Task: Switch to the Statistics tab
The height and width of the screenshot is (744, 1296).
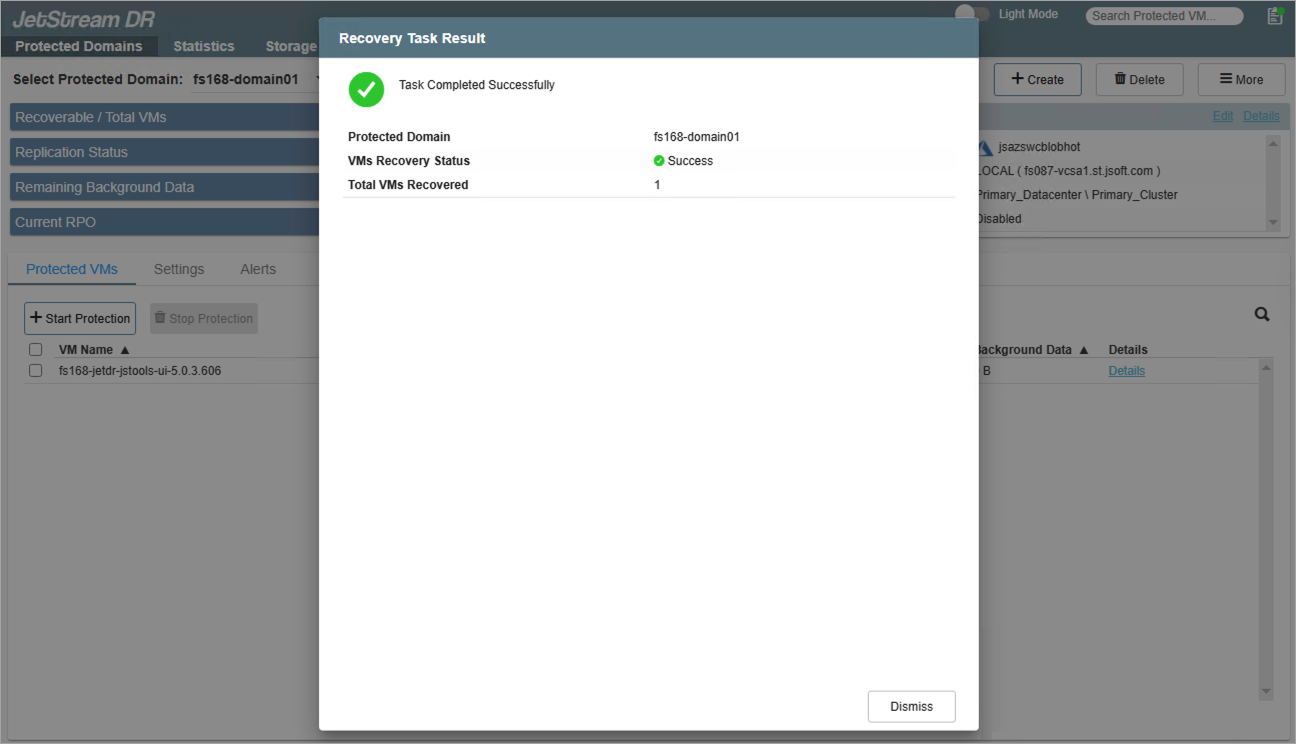Action: pyautogui.click(x=203, y=46)
